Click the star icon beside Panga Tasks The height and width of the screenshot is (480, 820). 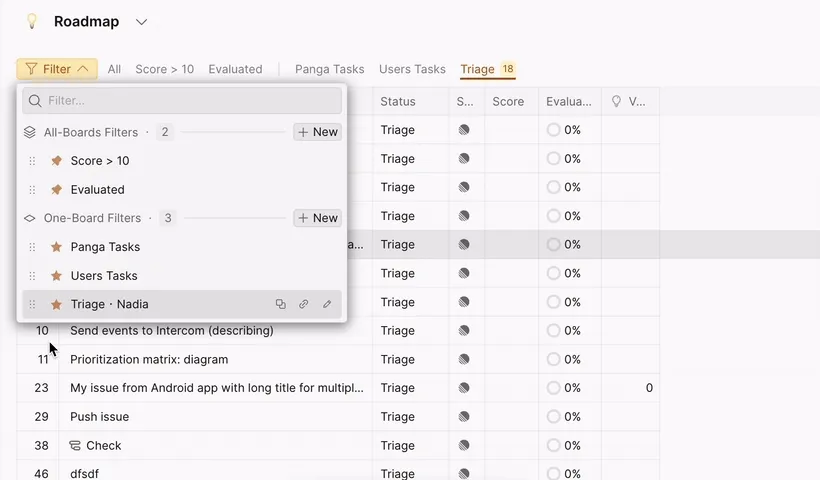(57, 247)
